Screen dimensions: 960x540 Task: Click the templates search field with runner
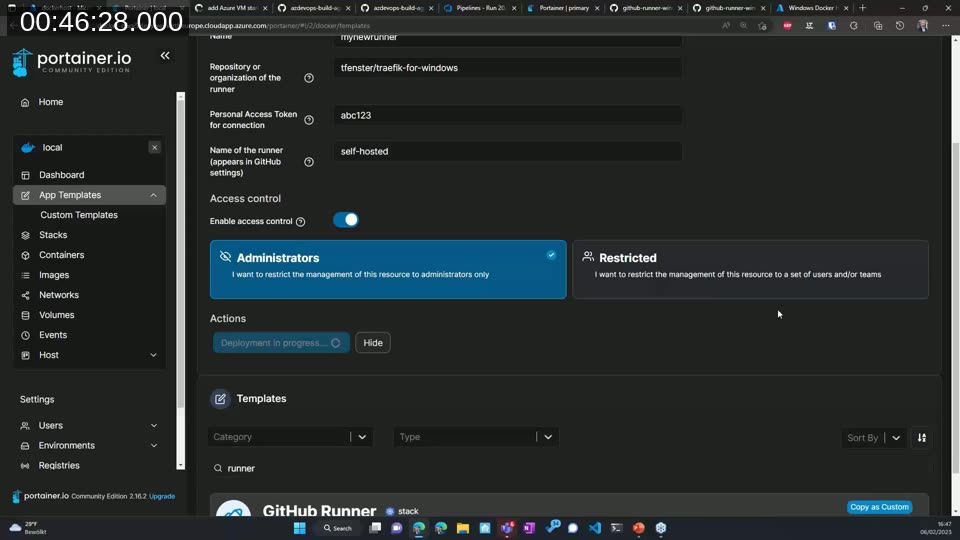[x=569, y=468]
